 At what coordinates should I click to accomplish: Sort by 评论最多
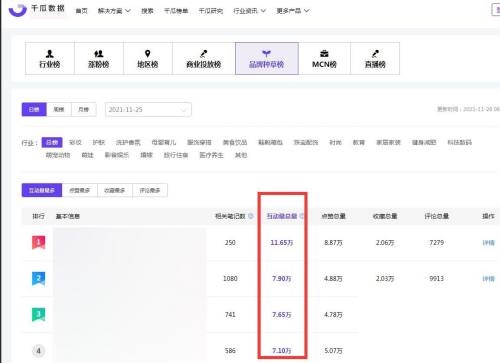pos(150,190)
